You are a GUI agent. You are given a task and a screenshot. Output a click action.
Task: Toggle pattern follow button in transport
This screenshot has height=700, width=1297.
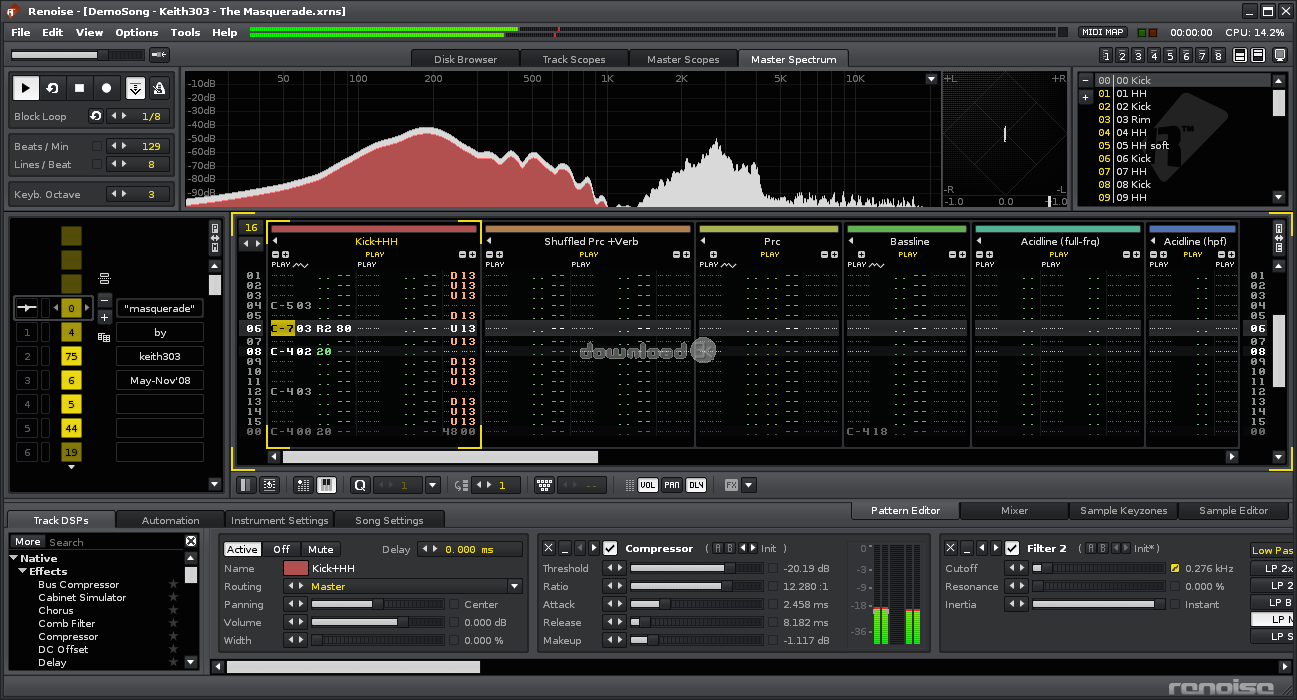click(136, 88)
